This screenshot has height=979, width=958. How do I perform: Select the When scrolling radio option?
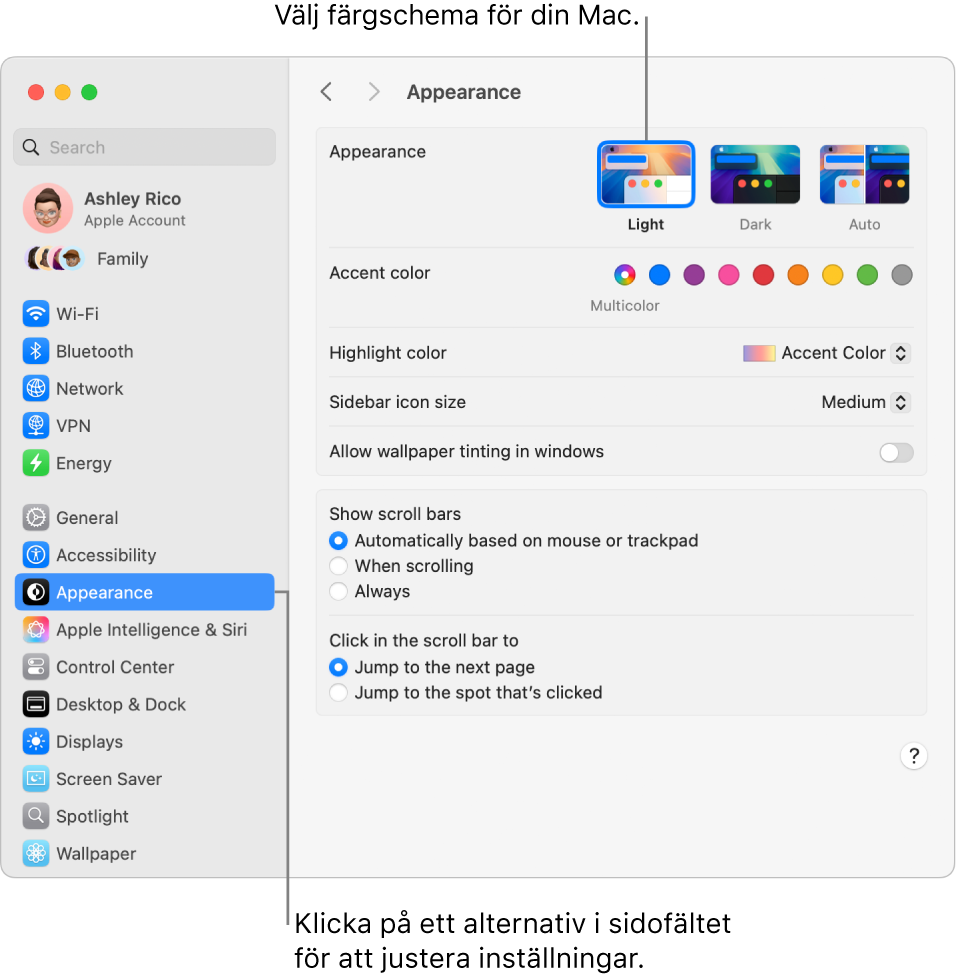(x=340, y=565)
